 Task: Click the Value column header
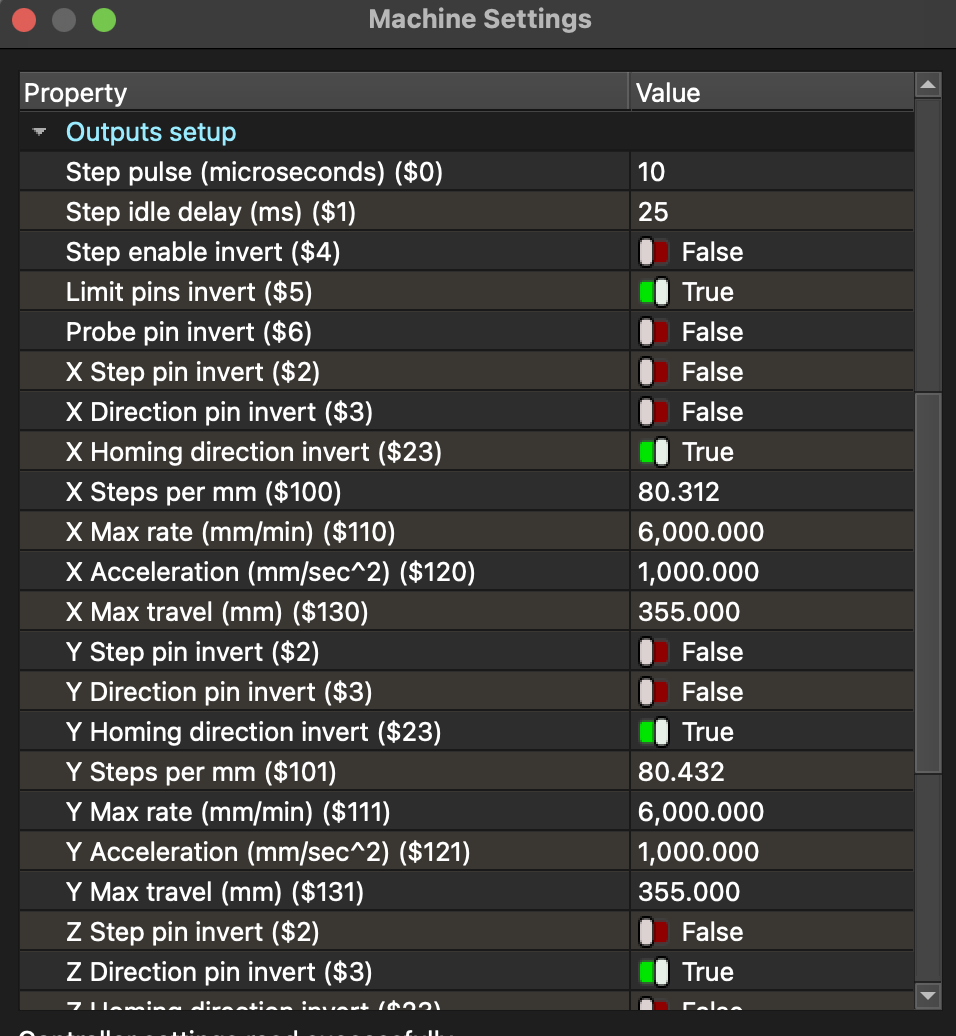pos(770,93)
